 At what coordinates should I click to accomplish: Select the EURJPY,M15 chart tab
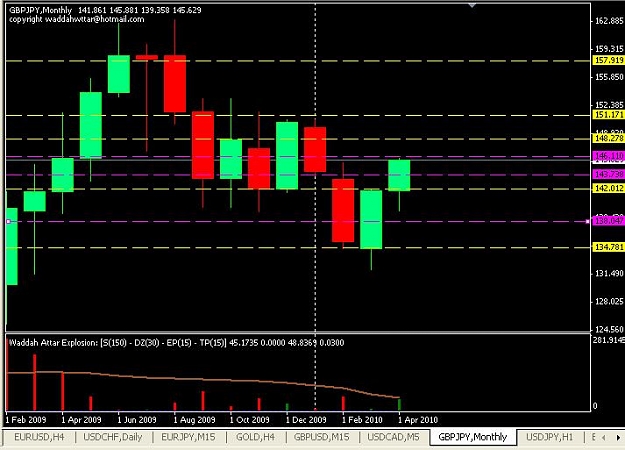(x=188, y=437)
